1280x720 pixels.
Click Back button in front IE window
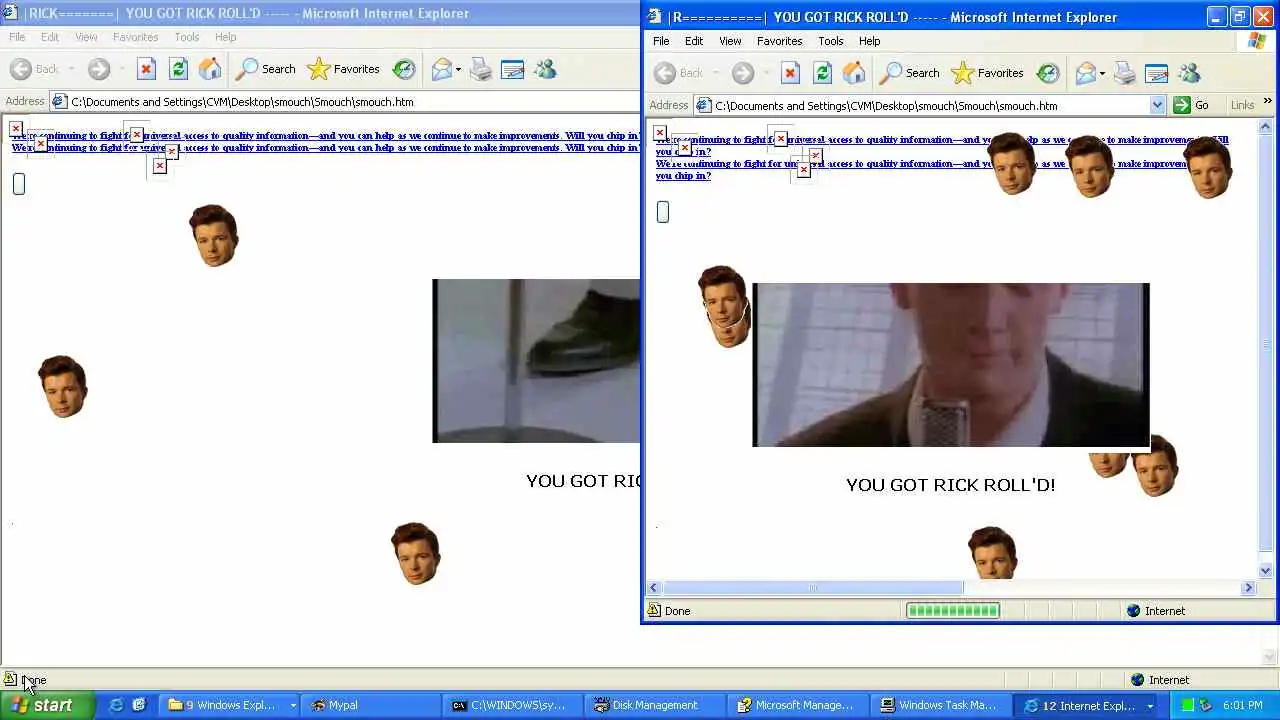[x=679, y=73]
